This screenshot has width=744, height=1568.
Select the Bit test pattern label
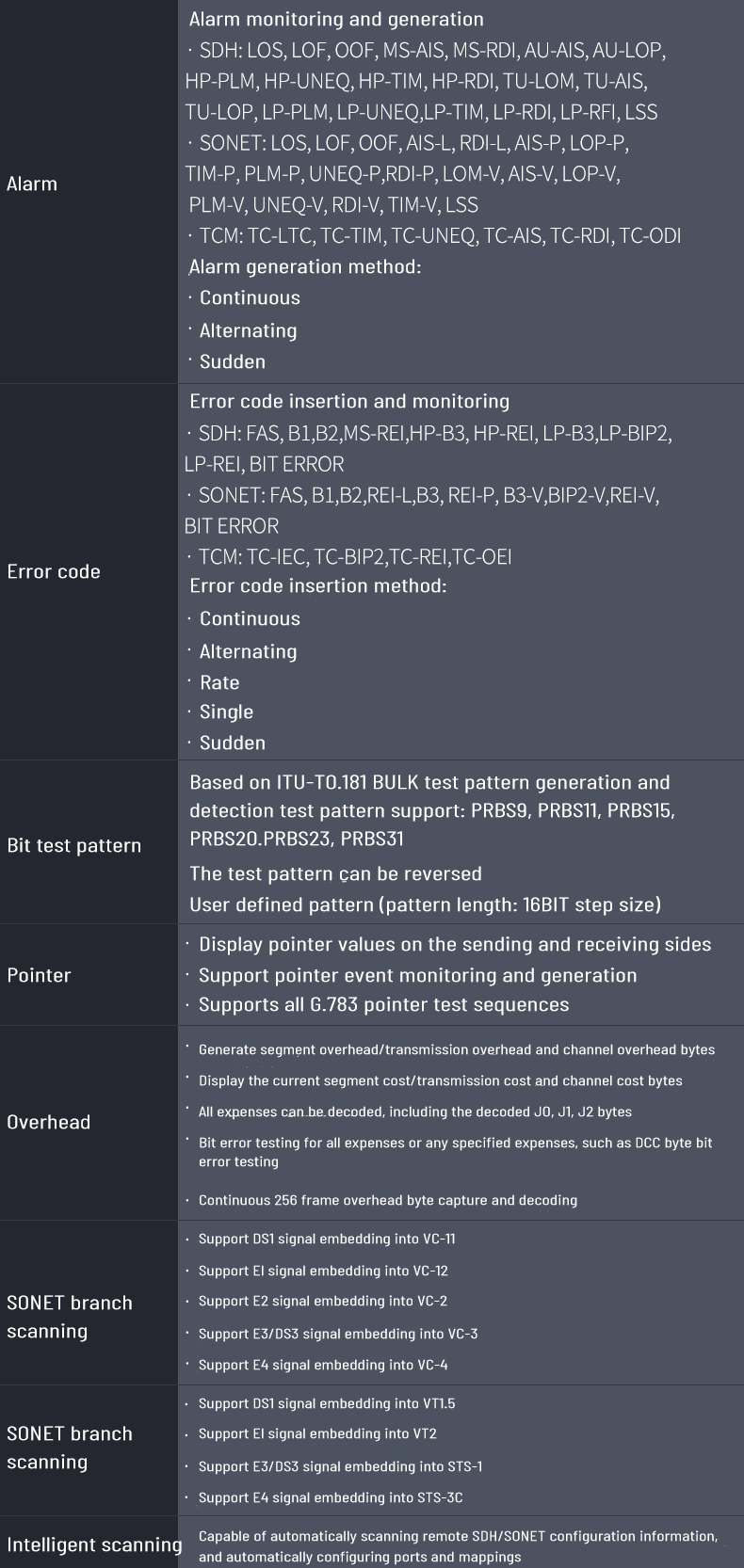tap(74, 845)
